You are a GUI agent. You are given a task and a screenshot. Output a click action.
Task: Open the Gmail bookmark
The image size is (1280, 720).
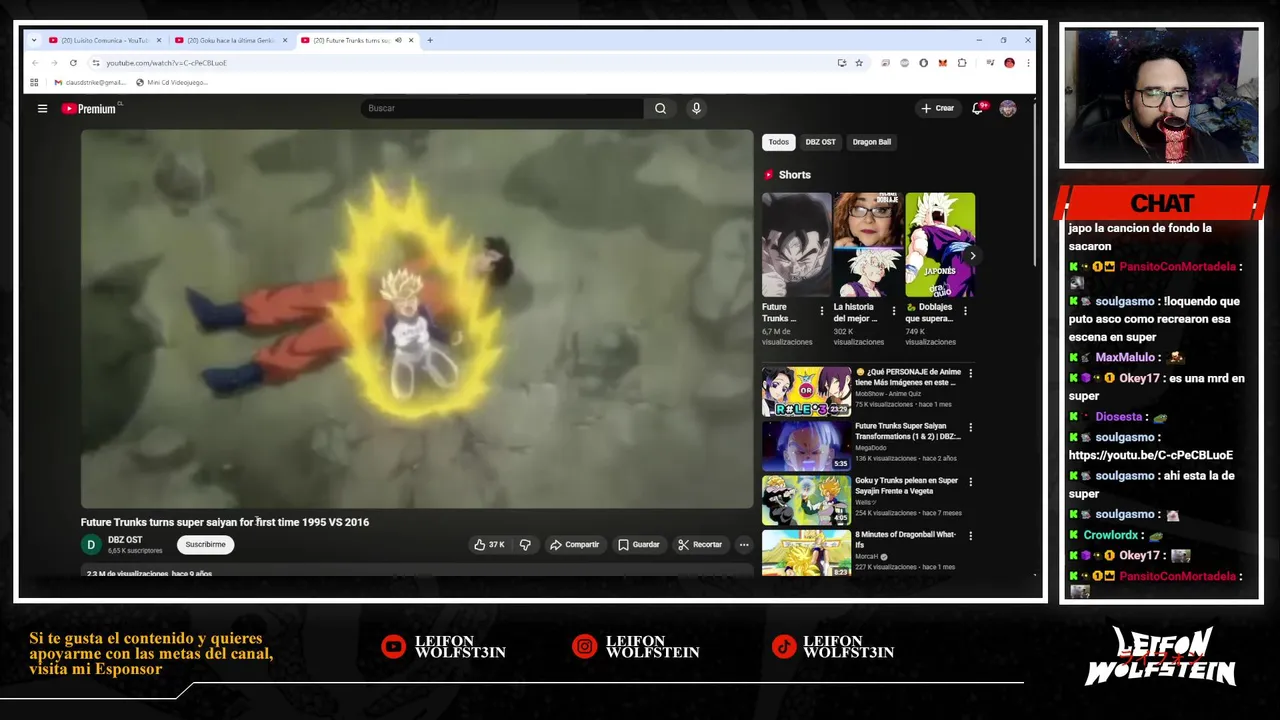[90, 82]
